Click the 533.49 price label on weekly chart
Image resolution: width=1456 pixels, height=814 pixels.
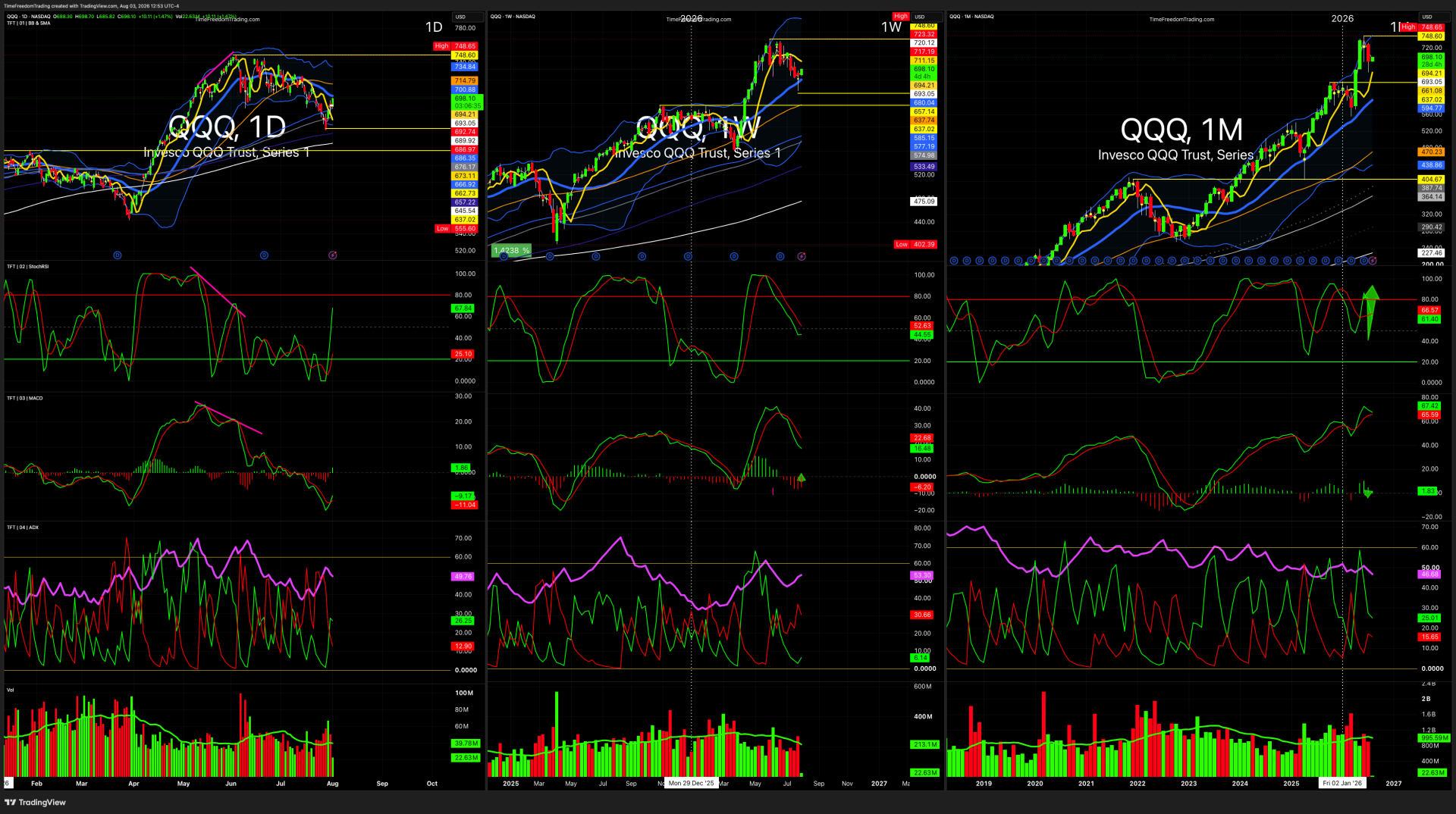924,166
